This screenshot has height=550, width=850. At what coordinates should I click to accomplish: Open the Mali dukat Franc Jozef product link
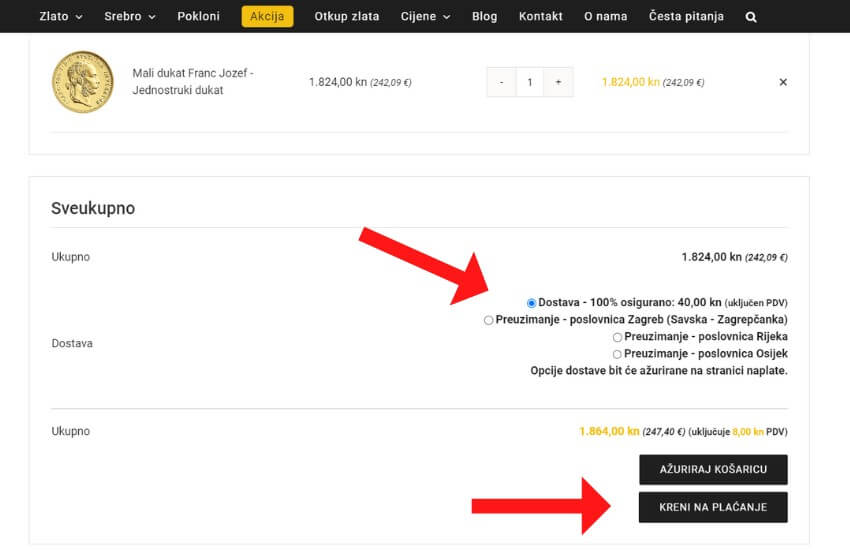coord(192,82)
